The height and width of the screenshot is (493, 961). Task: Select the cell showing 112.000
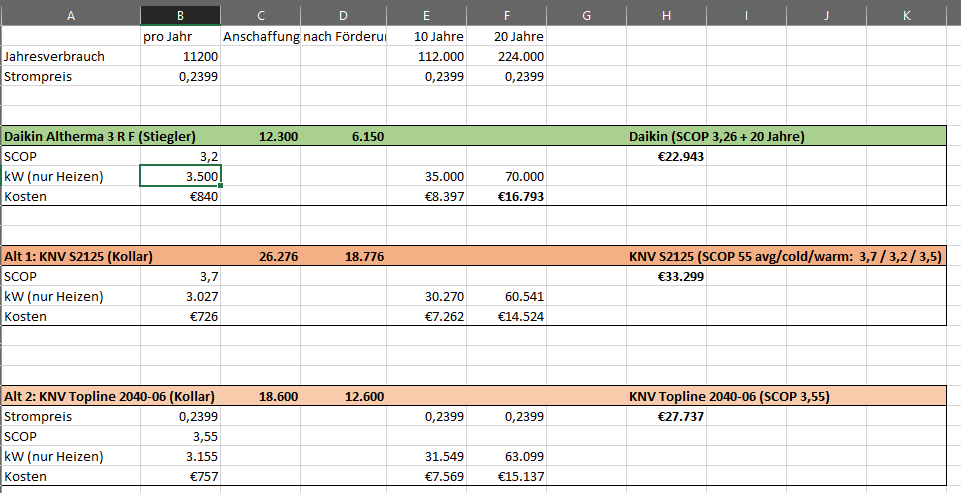[x=427, y=56]
